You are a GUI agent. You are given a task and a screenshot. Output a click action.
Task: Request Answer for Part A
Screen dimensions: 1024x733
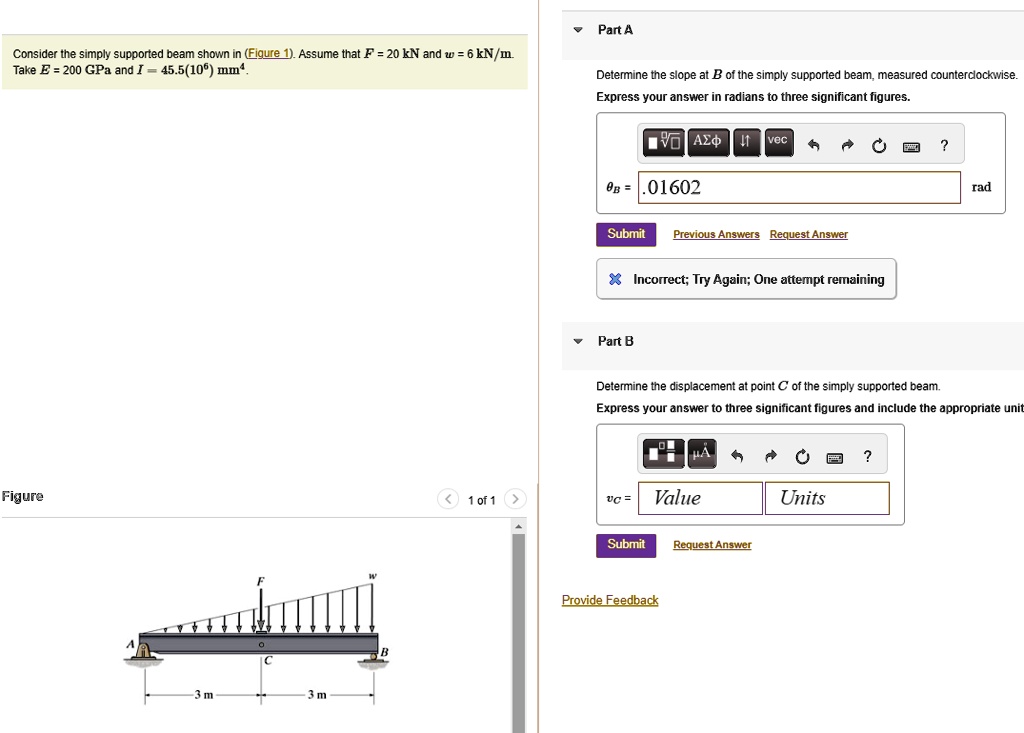808,234
